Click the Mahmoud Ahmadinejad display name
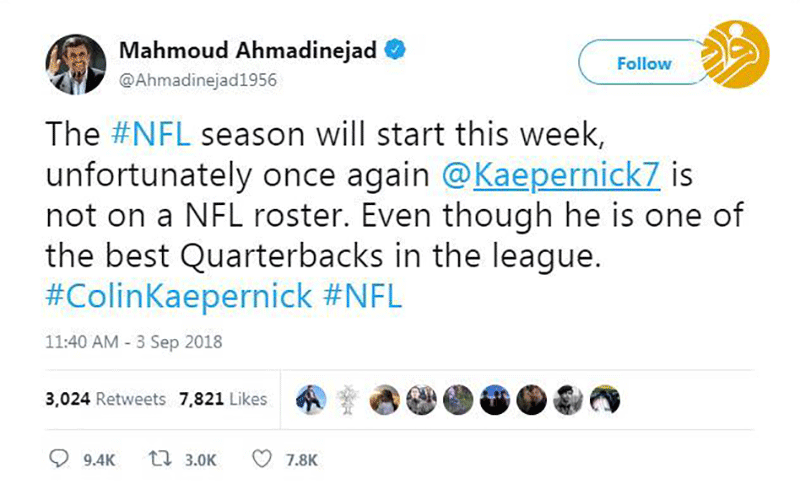The width and height of the screenshot is (800, 500). coord(247,51)
